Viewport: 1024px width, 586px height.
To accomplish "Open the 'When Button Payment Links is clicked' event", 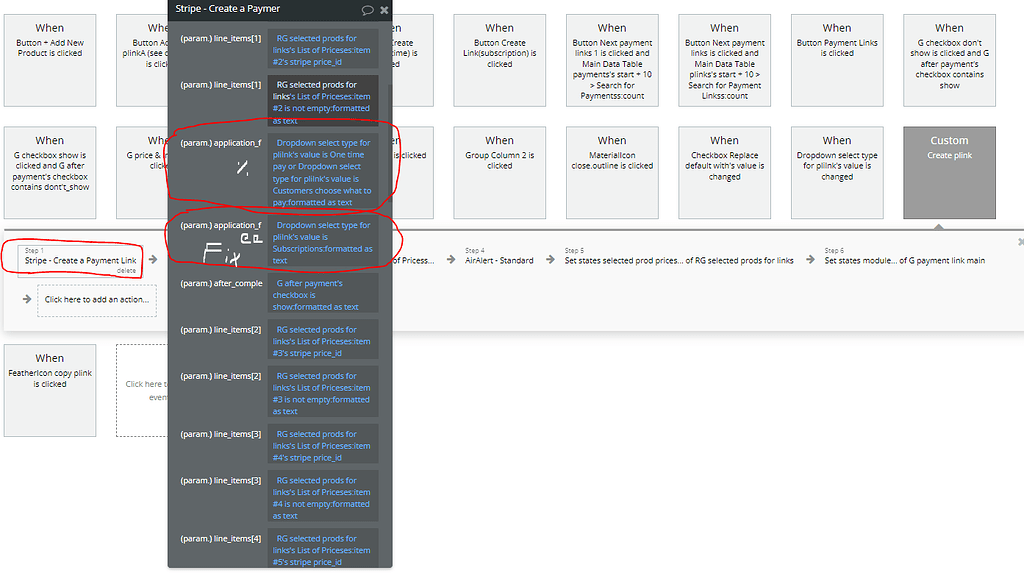I will [x=837, y=60].
